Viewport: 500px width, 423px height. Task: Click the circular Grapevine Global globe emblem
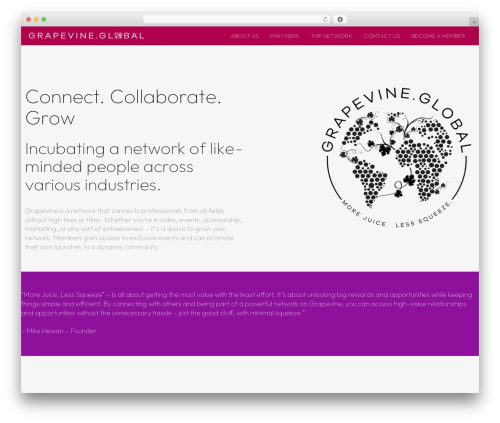click(396, 158)
